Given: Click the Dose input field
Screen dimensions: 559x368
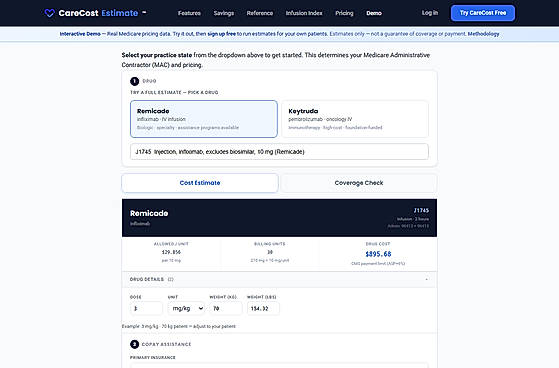Looking at the screenshot, I should 146,308.
